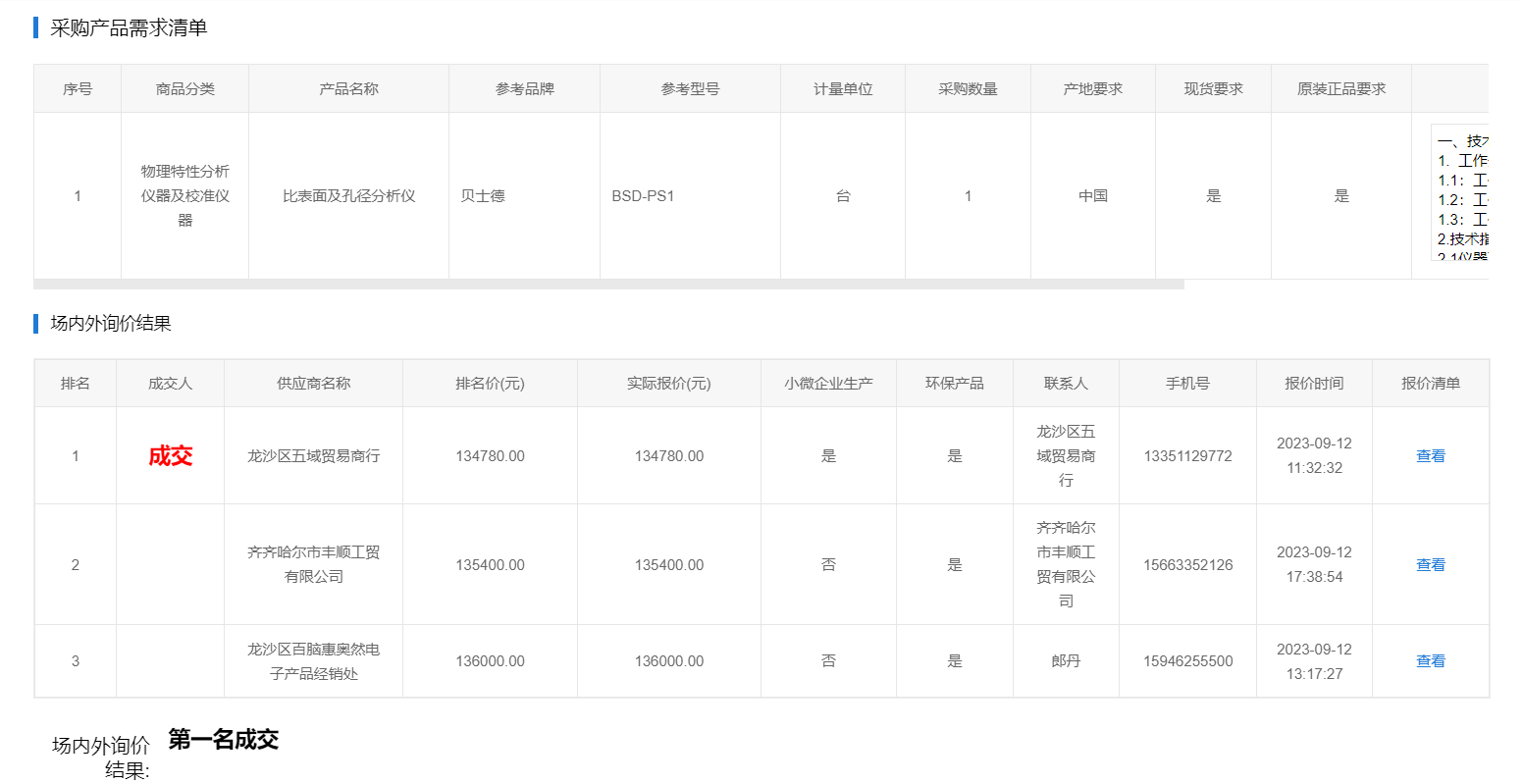Click the 采购产品需求清单 section heading
Viewport: 1523px width, 784px height.
(x=129, y=28)
